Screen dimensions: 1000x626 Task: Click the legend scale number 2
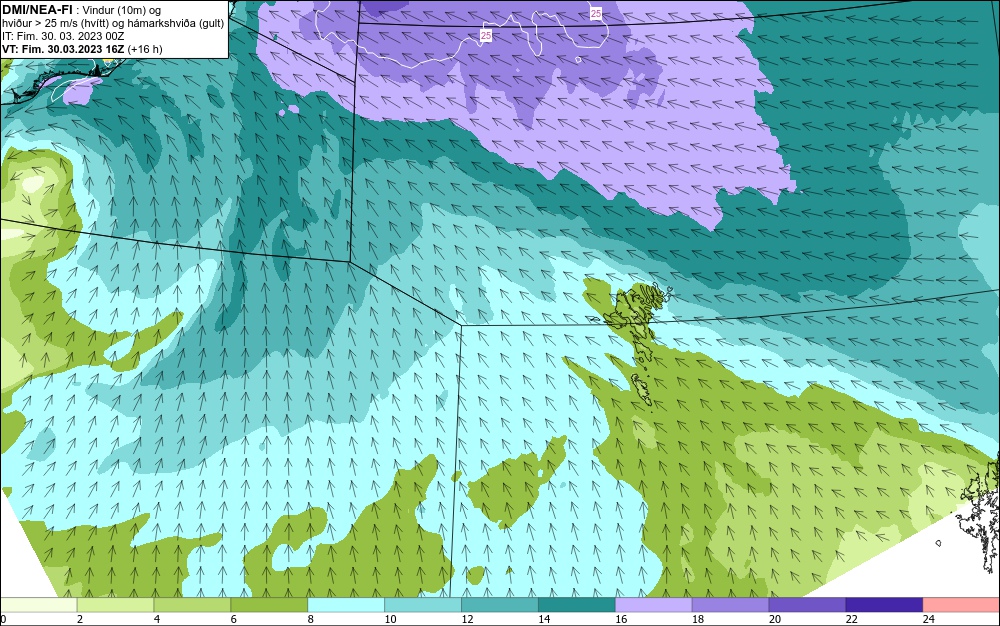tap(80, 619)
